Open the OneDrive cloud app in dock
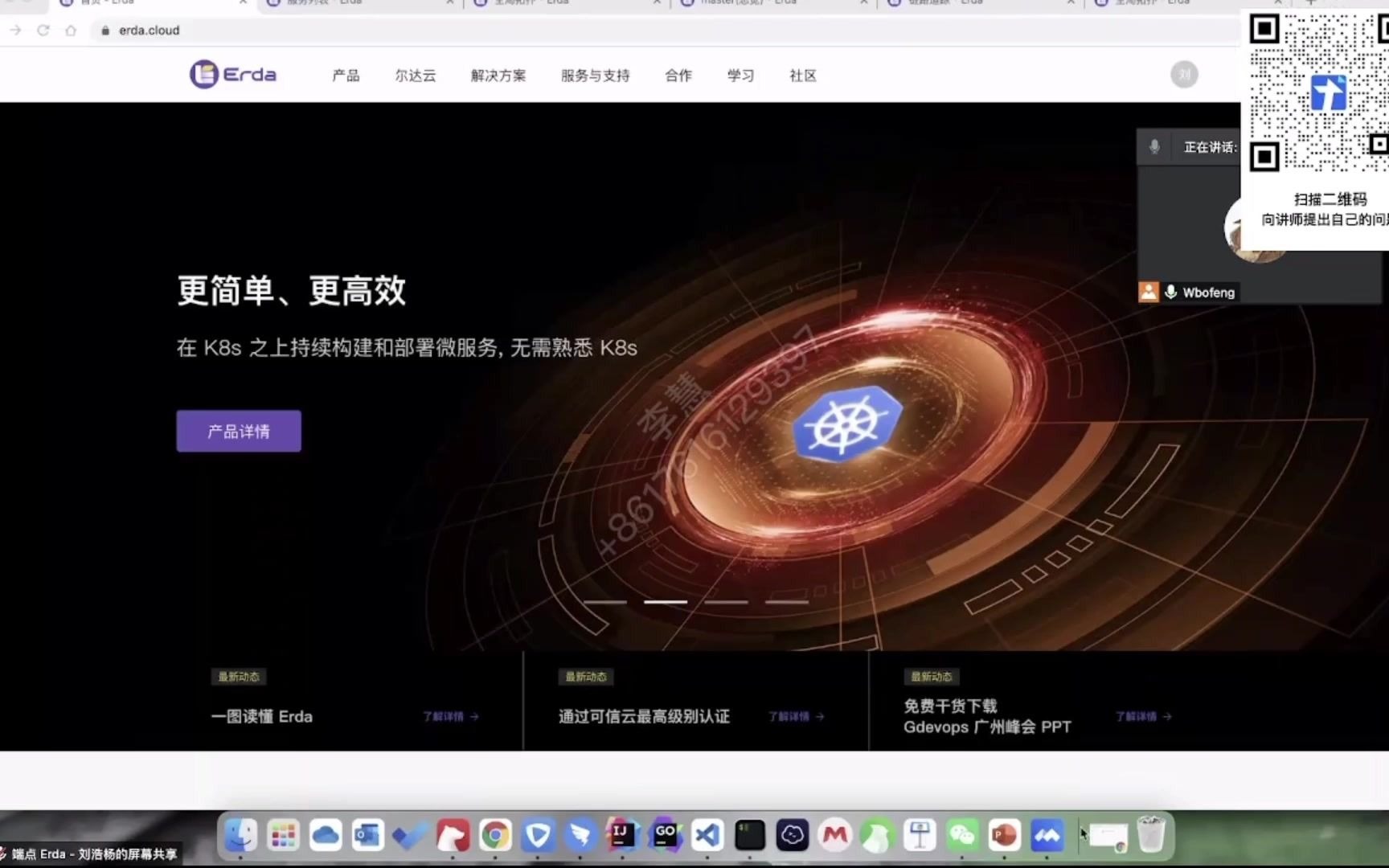The height and width of the screenshot is (868, 1389). [x=326, y=836]
